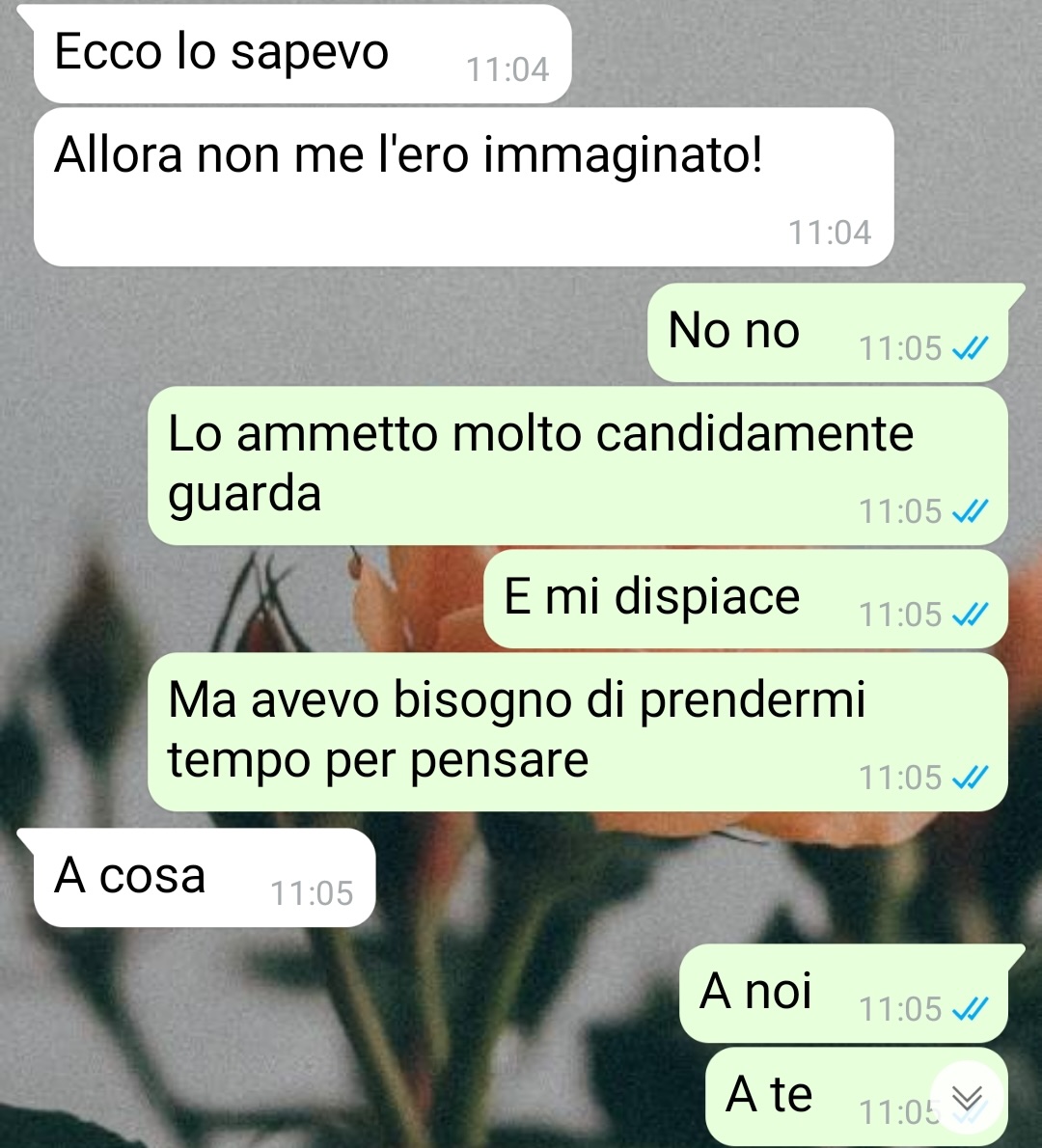Image resolution: width=1042 pixels, height=1148 pixels.
Task: Tap the 'A te' message bubble
Action: pos(857,1096)
